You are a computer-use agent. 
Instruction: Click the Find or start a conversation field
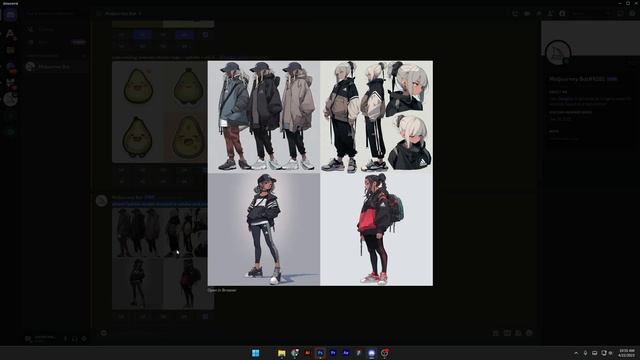tap(56, 13)
